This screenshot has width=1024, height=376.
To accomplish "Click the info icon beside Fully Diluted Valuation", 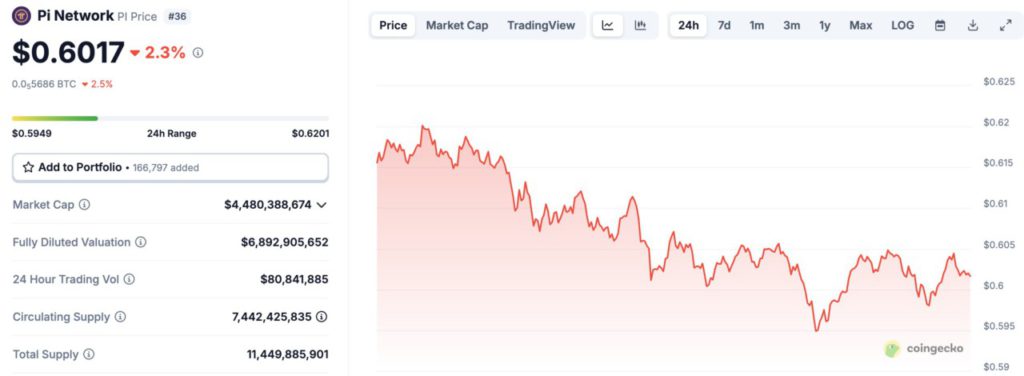I will [140, 242].
